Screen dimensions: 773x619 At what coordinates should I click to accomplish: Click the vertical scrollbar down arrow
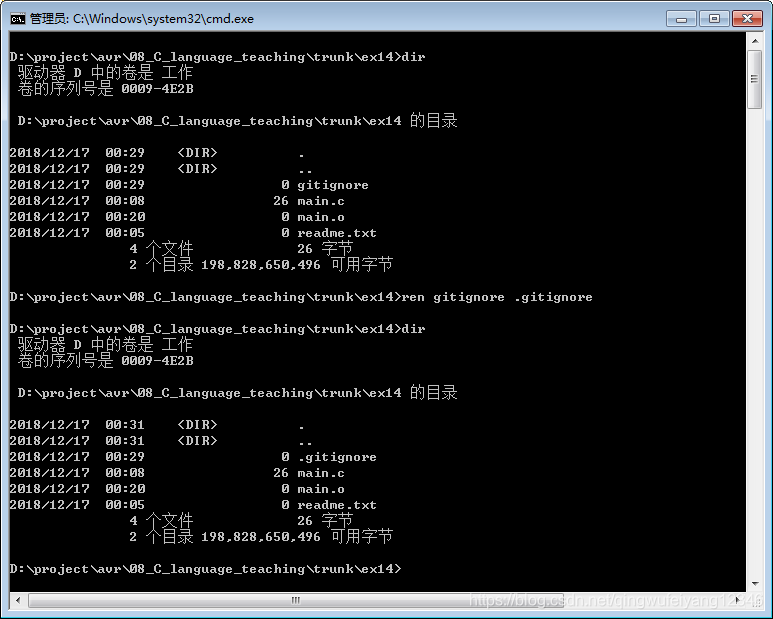(x=755, y=584)
